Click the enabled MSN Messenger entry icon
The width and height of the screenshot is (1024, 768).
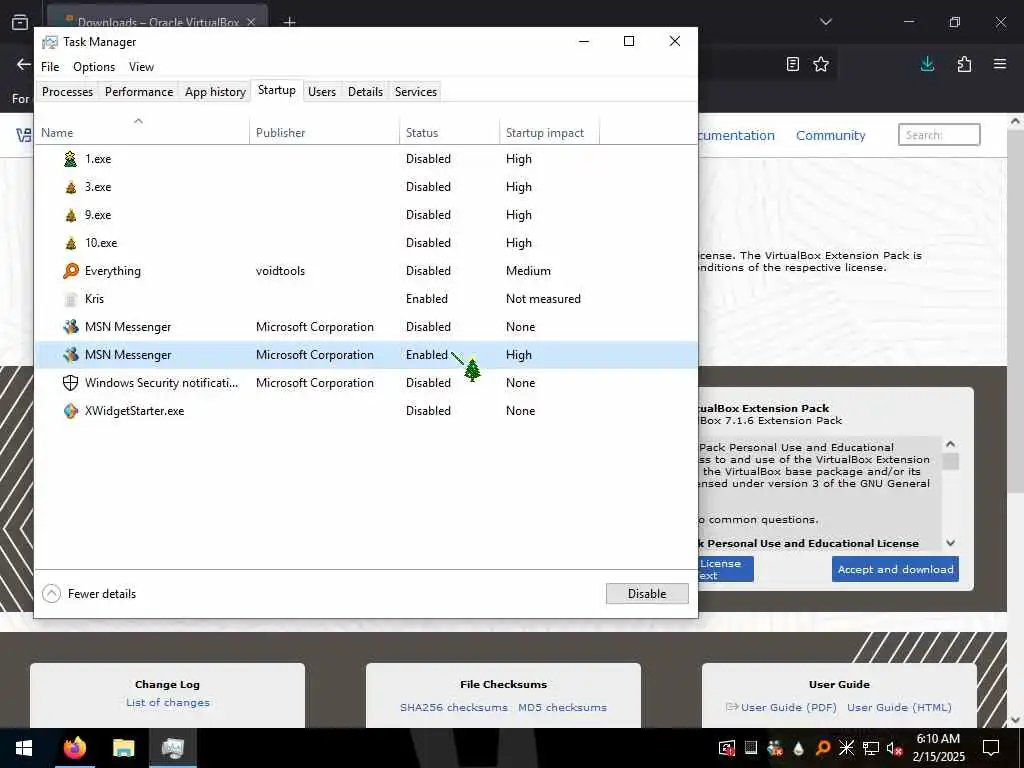(x=71, y=355)
